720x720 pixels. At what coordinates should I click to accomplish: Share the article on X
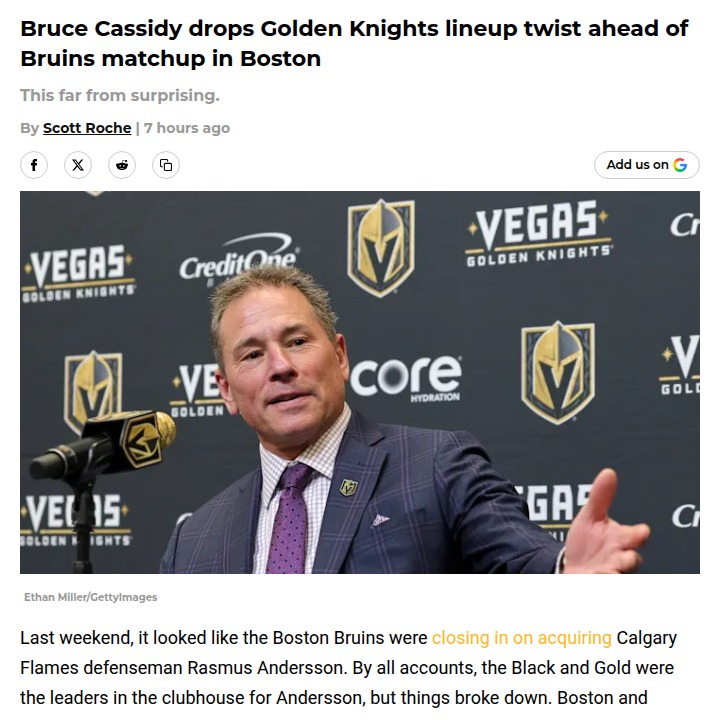pyautogui.click(x=78, y=165)
